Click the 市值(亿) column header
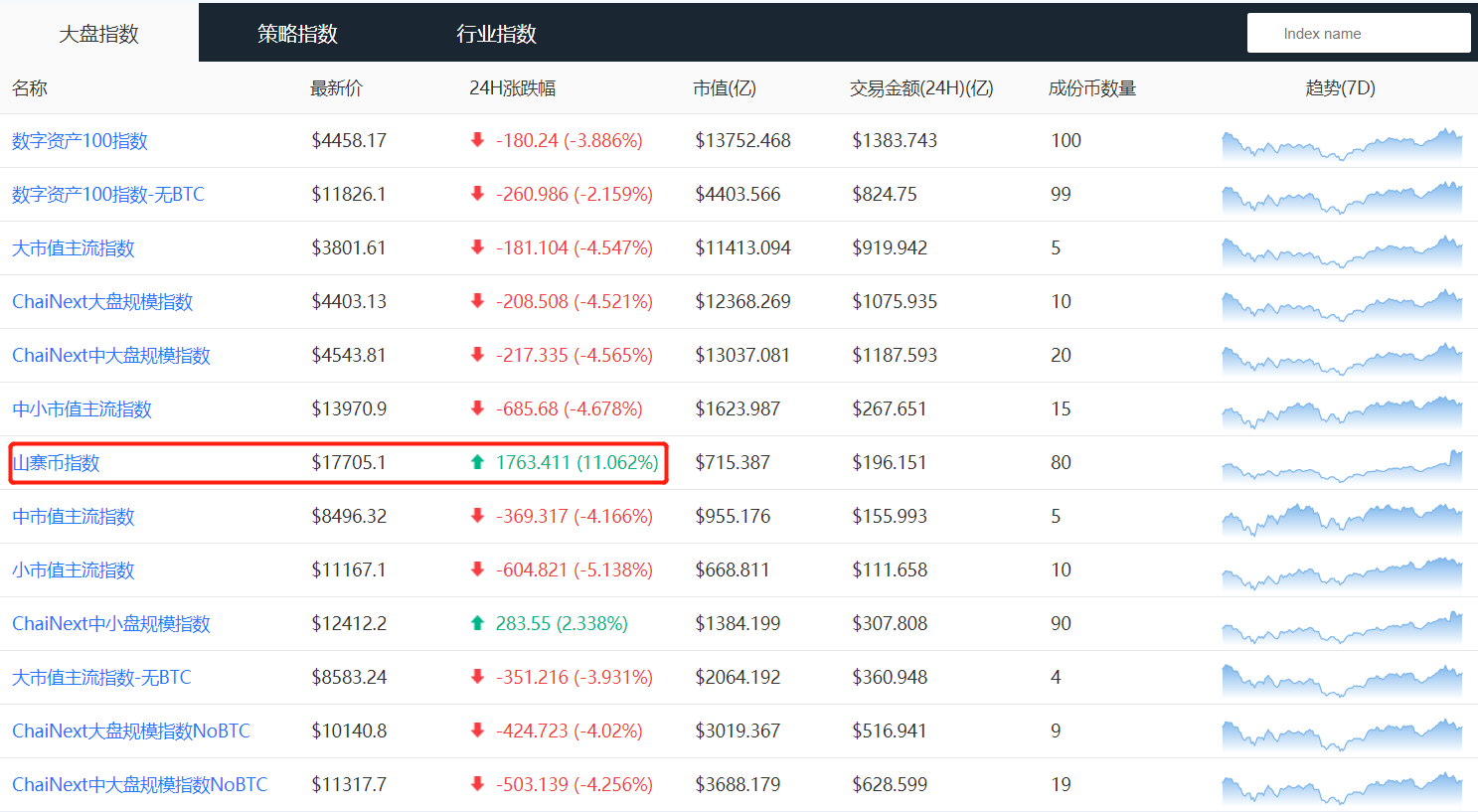This screenshot has height=812, width=1478. [x=725, y=88]
